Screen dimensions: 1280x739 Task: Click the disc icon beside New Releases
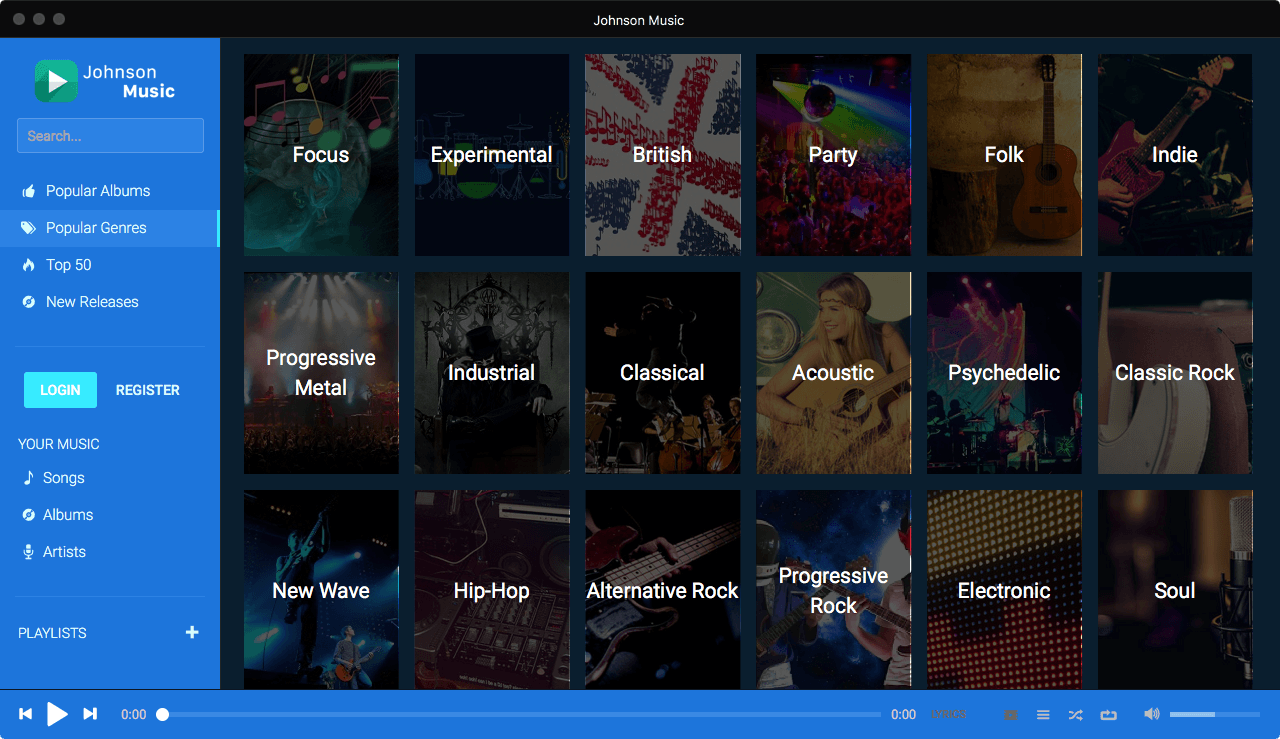(29, 302)
